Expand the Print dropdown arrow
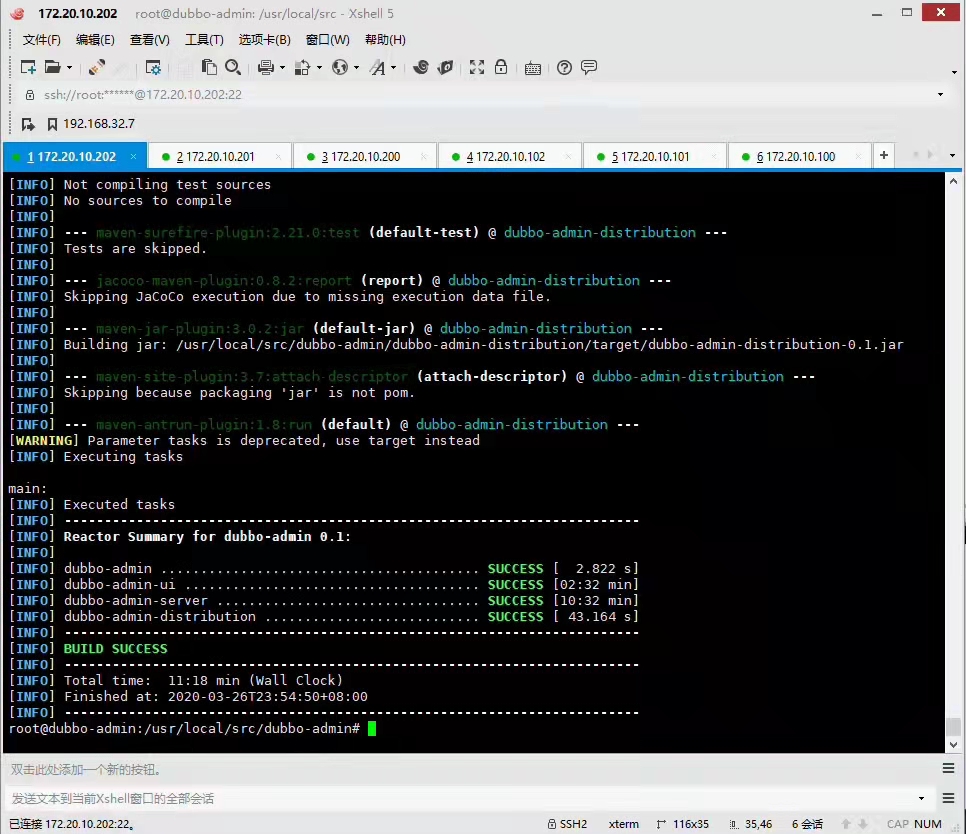This screenshot has height=834, width=966. click(282, 68)
